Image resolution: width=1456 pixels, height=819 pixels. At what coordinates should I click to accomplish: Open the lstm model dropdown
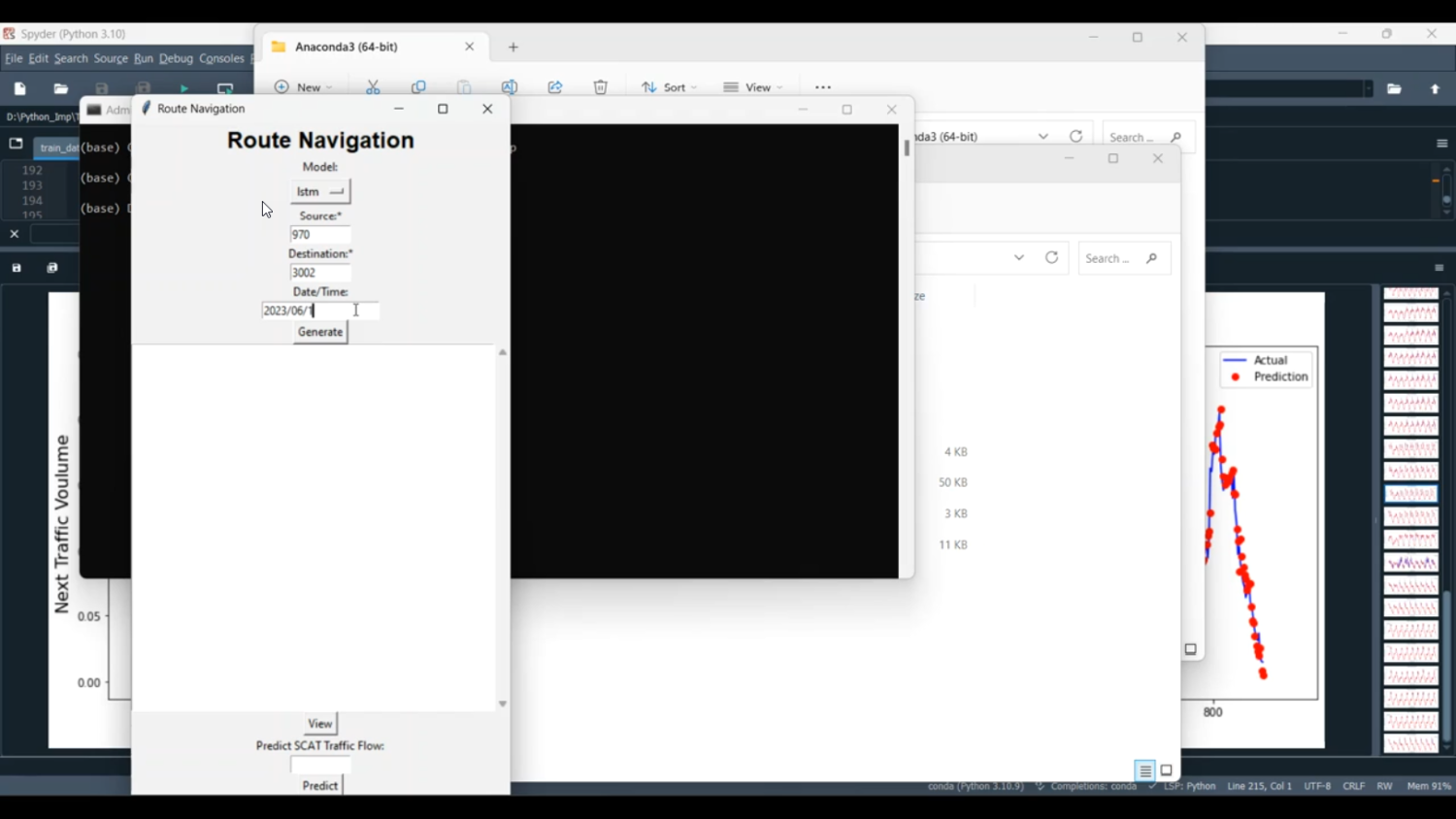click(320, 192)
